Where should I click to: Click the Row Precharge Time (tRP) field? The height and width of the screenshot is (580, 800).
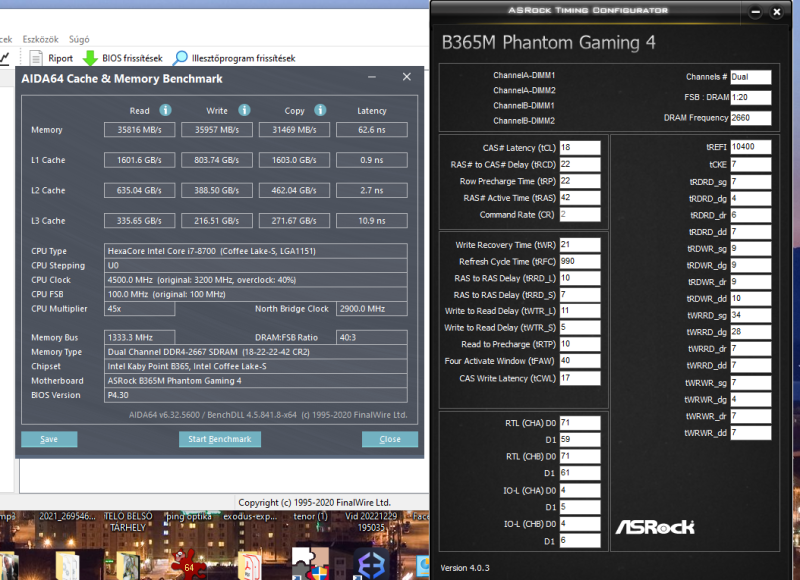[580, 181]
